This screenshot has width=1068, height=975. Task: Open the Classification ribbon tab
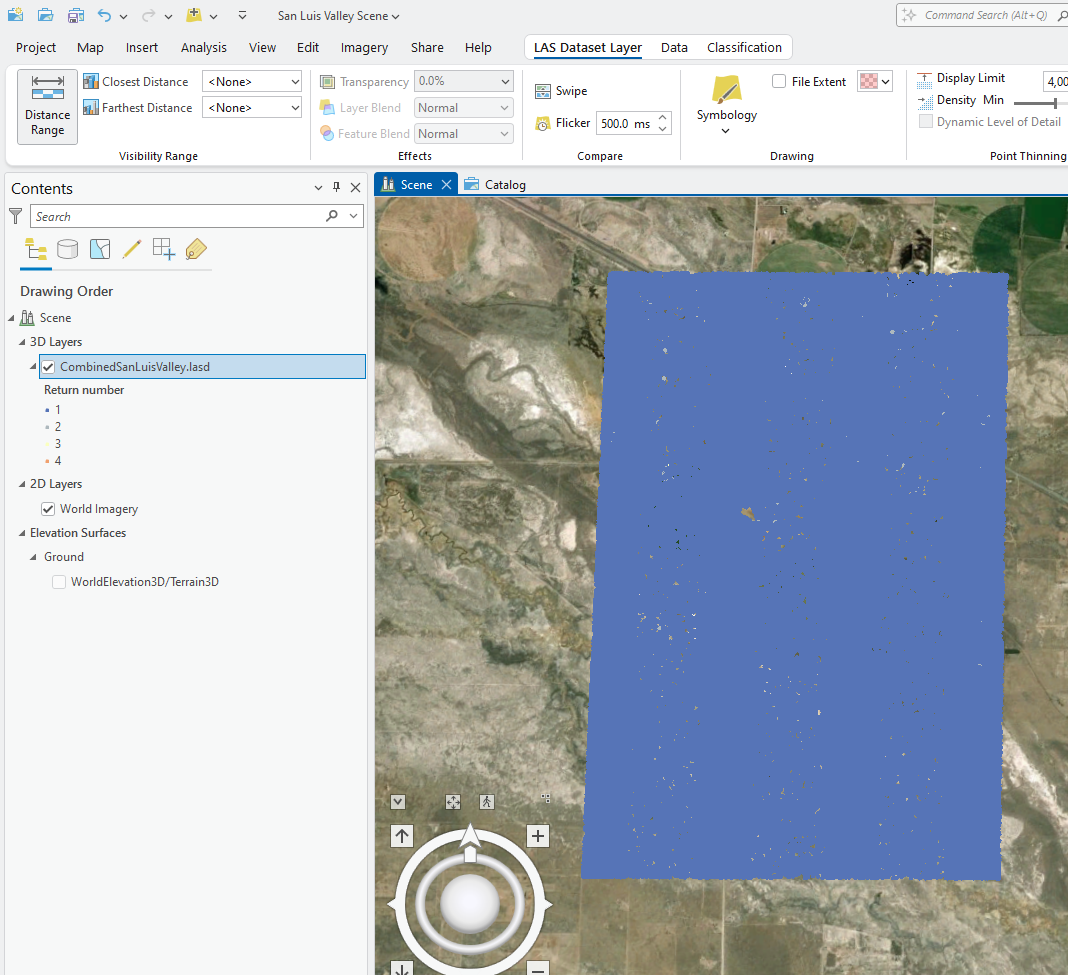744,47
